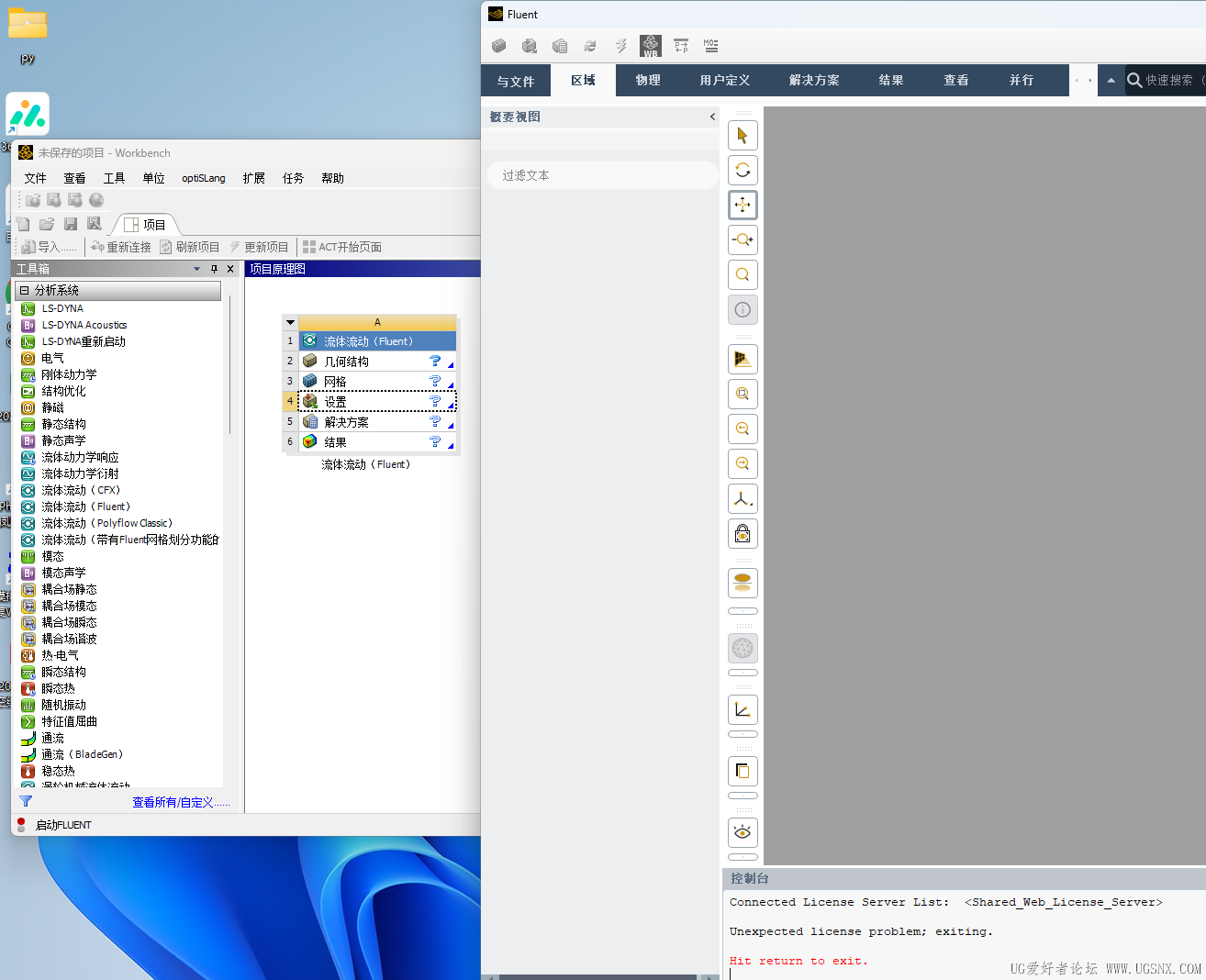This screenshot has width=1206, height=980.
Task: Click the lock camera view icon
Action: [743, 533]
